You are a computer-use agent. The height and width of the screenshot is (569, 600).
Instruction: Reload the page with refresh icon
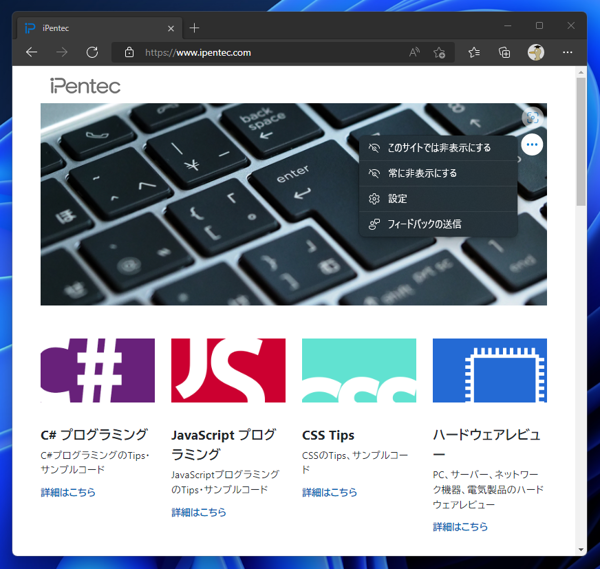pyautogui.click(x=92, y=52)
